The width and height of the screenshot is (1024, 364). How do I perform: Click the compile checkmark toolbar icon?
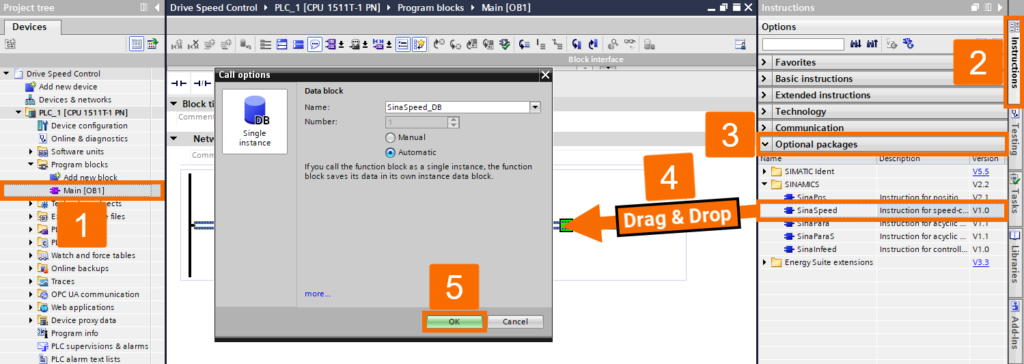[505, 44]
